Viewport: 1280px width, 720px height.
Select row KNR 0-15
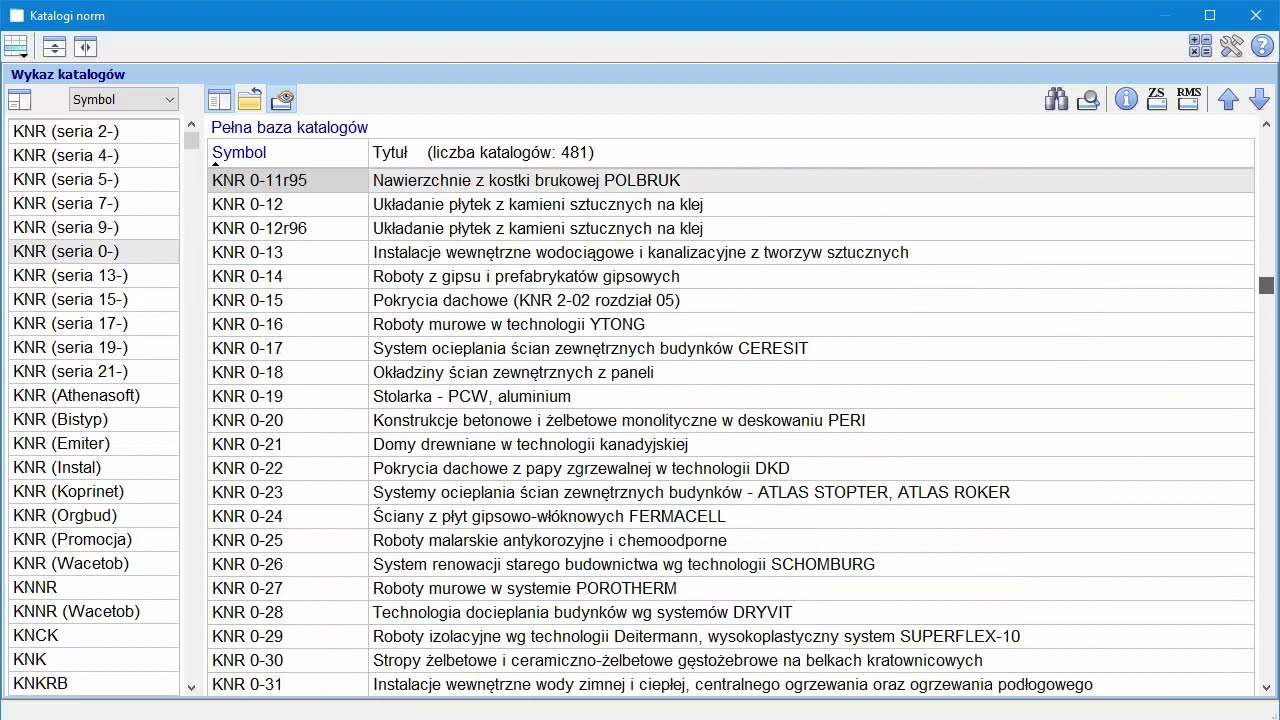(731, 300)
